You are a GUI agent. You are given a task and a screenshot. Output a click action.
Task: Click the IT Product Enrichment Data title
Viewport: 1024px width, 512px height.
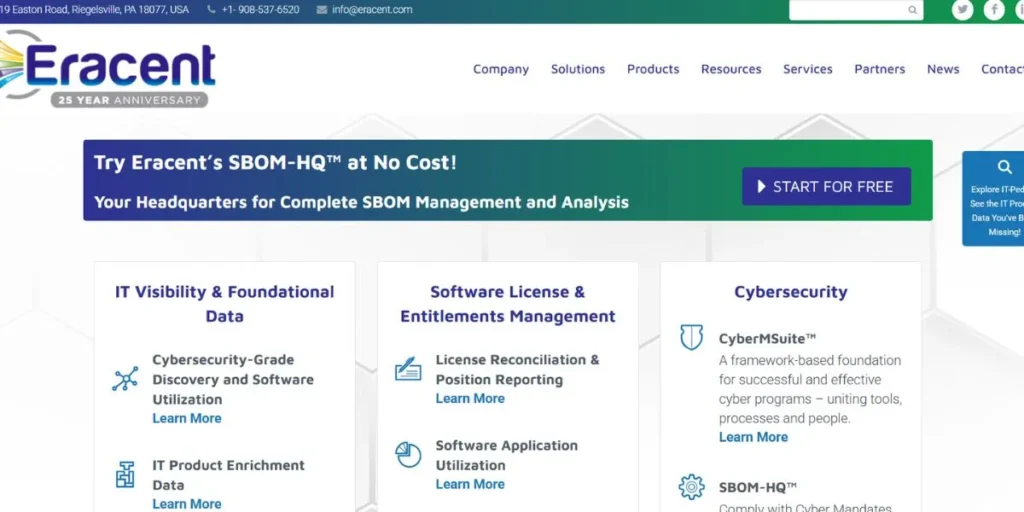229,475
